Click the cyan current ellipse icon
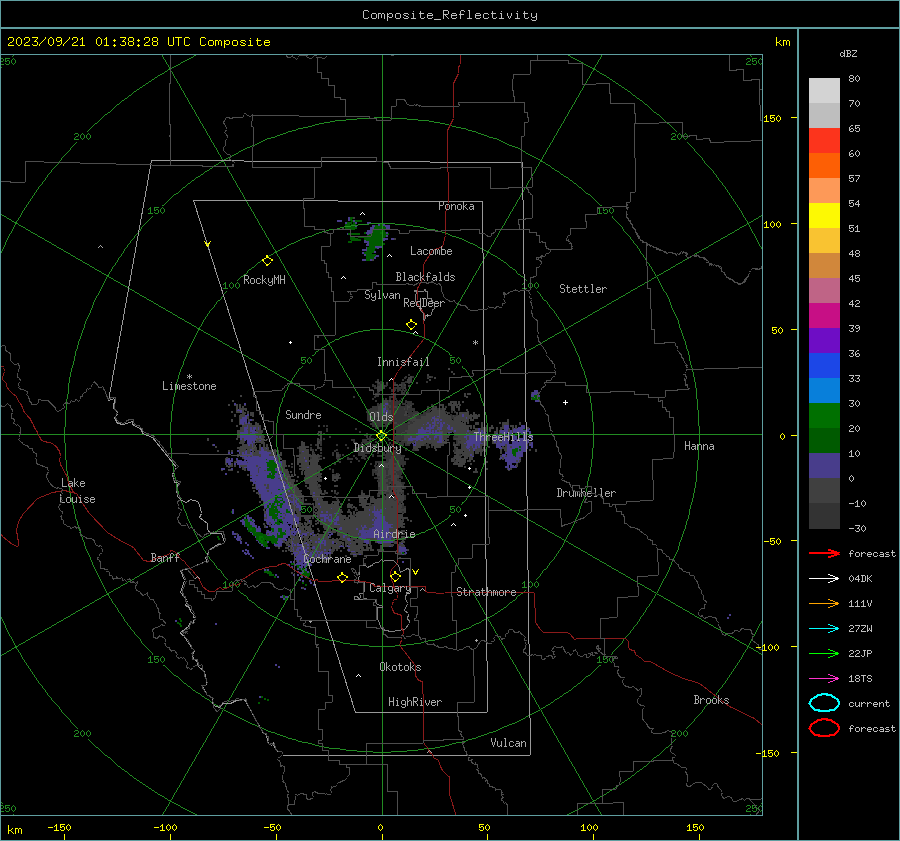900x841 pixels. pos(824,703)
